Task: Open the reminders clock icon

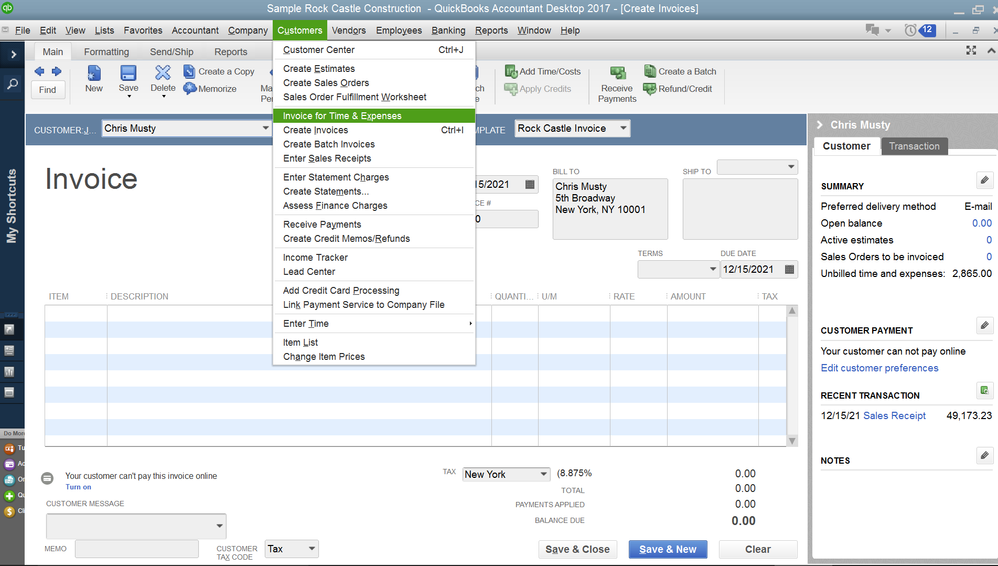Action: click(911, 30)
